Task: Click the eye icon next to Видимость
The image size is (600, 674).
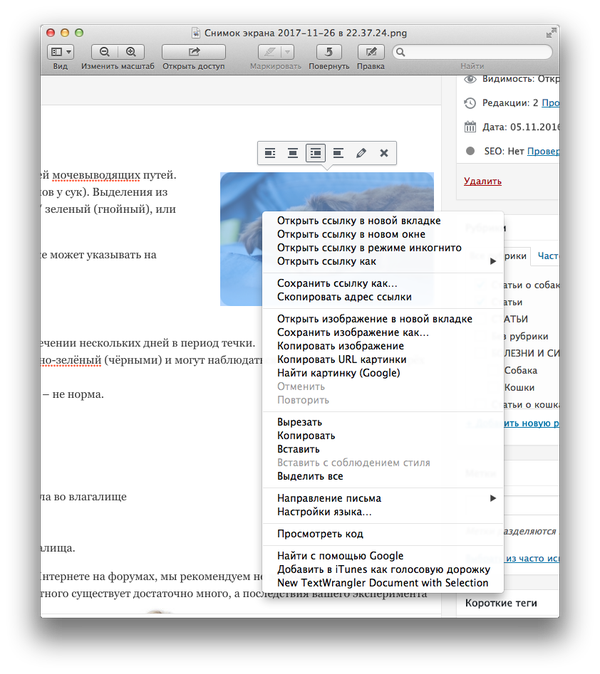Action: tap(470, 79)
